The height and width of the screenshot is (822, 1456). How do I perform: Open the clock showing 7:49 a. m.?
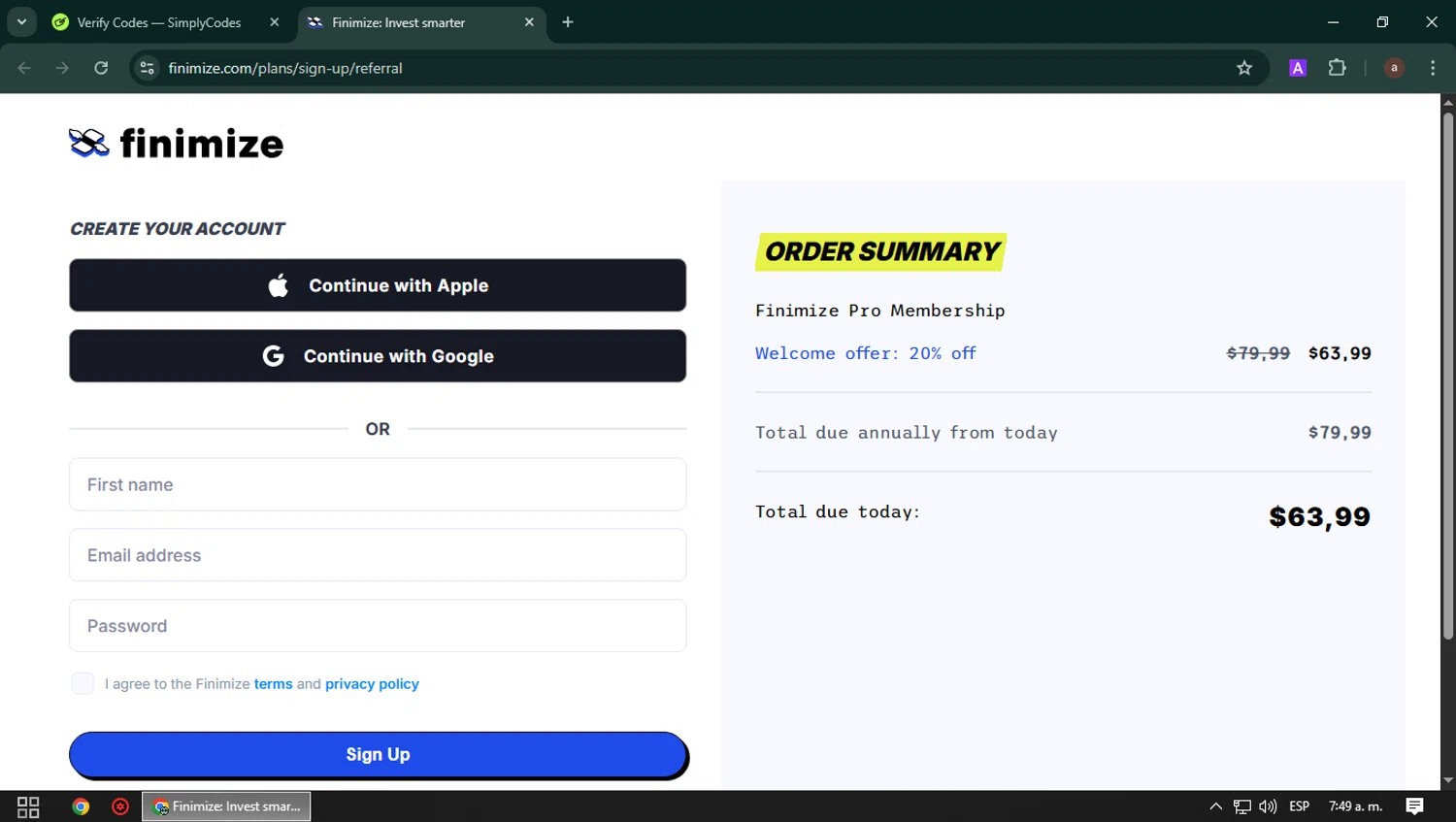(x=1356, y=806)
